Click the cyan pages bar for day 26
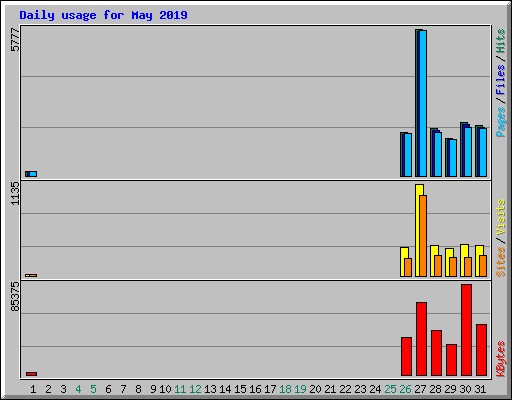This screenshot has height=400, width=512. [408, 155]
